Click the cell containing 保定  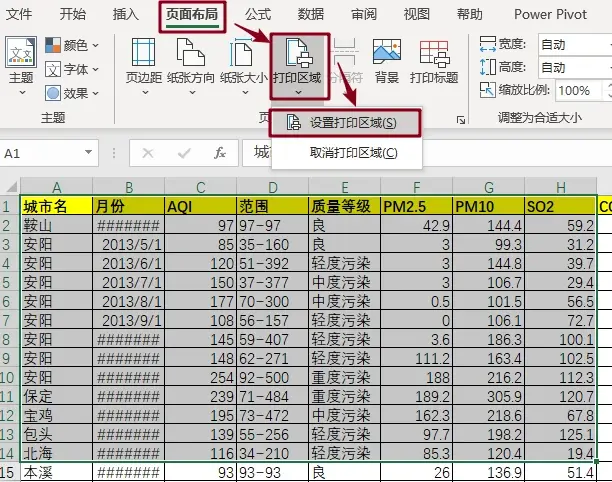tap(57, 397)
